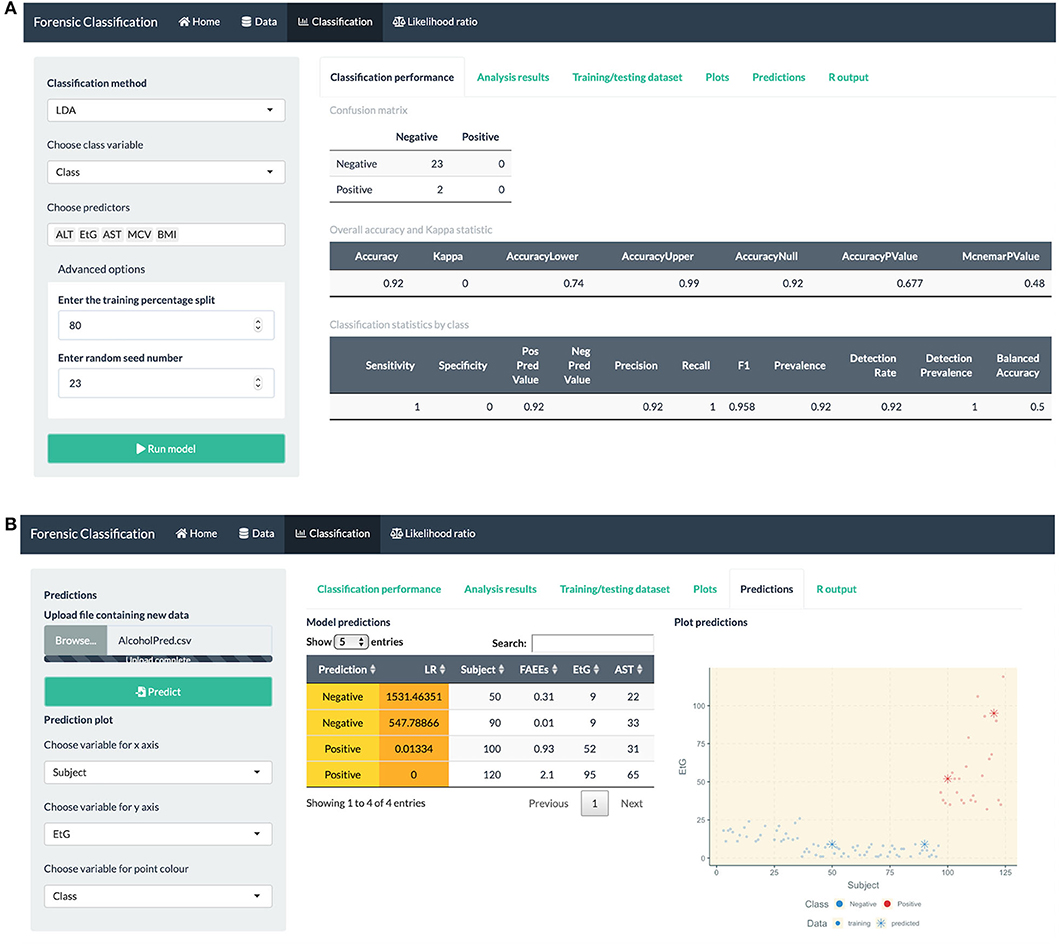
Task: Sort table by FAEEs column
Action: click(x=538, y=669)
